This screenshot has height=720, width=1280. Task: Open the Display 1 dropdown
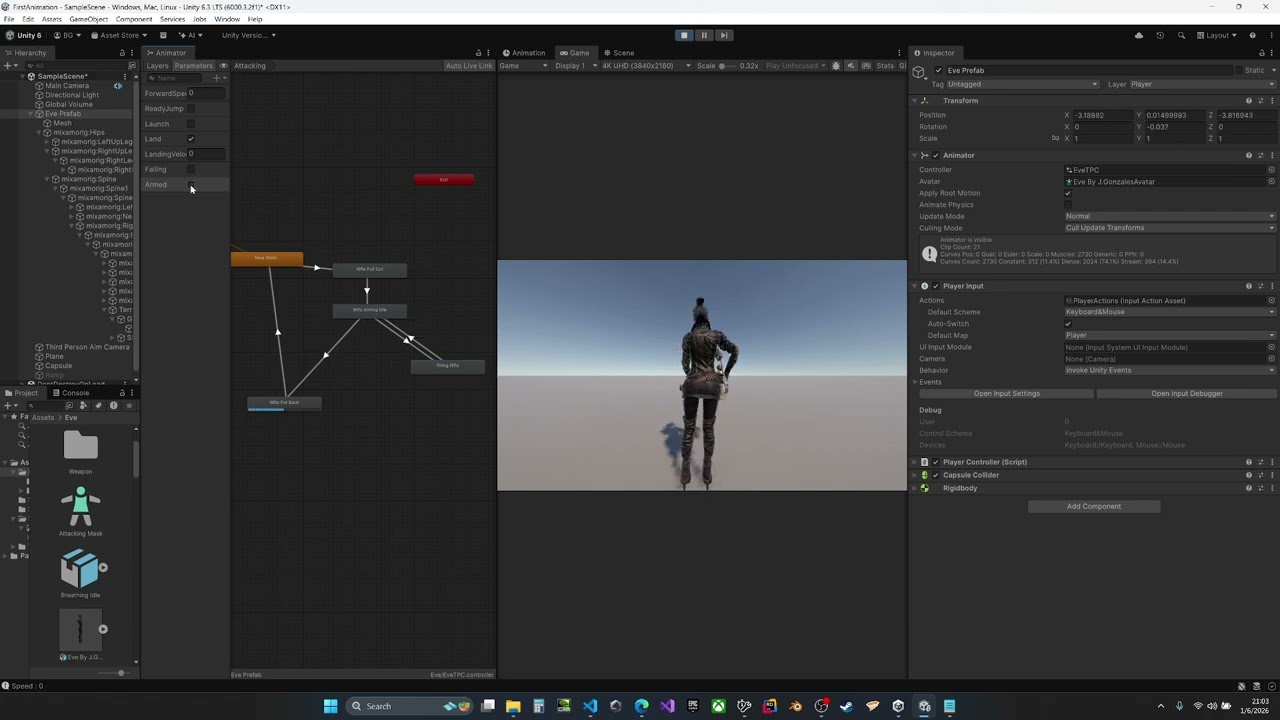[576, 66]
